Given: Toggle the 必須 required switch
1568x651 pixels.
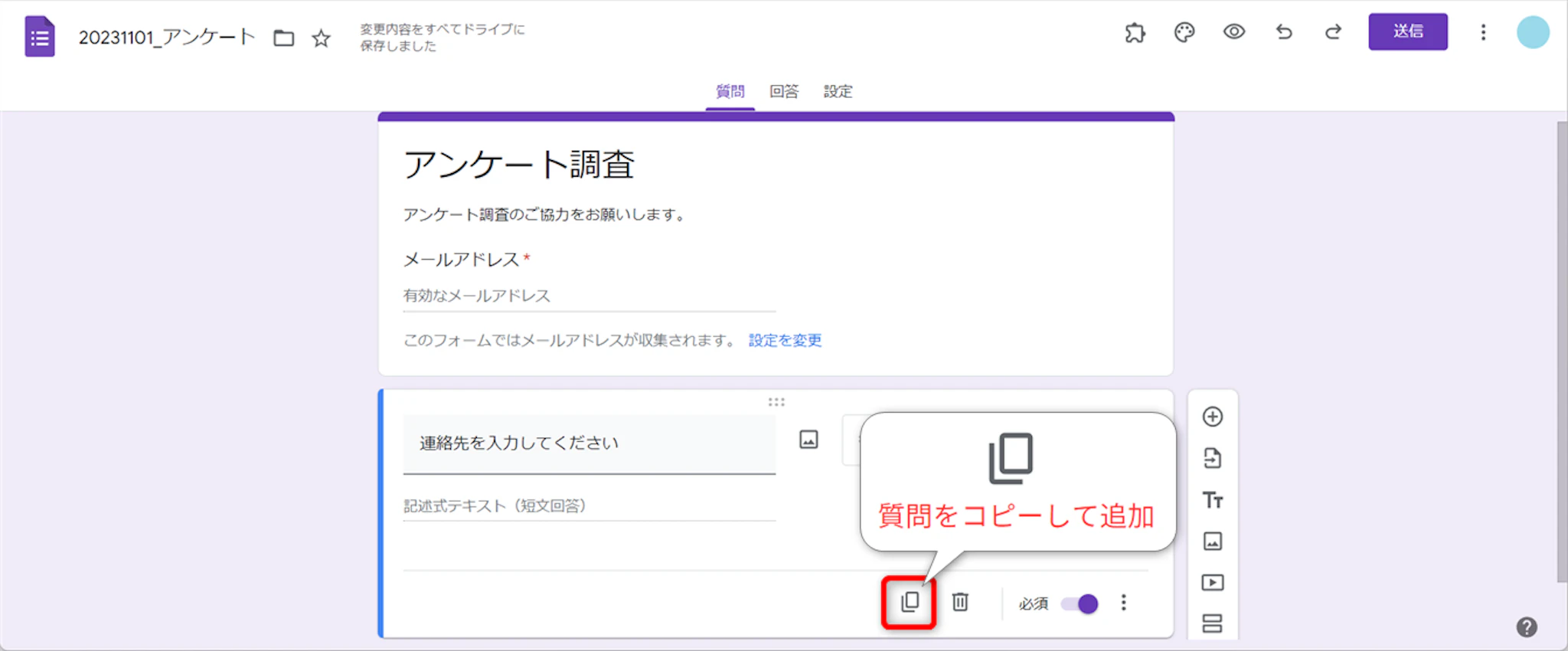Looking at the screenshot, I should 1080,604.
